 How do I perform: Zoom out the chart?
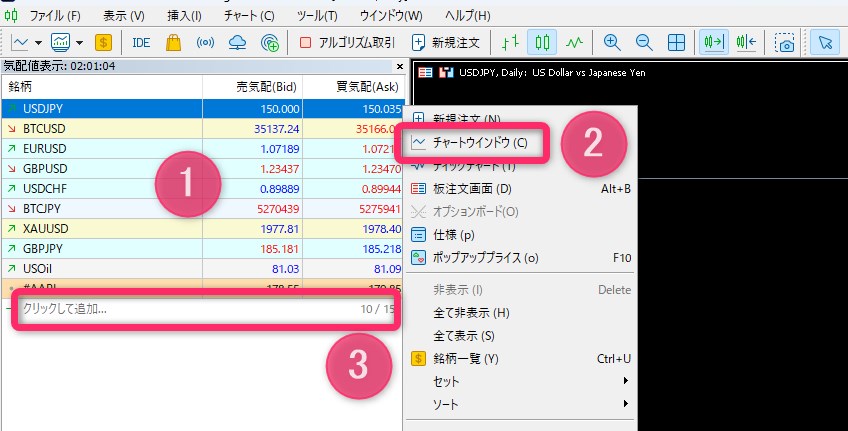coord(644,42)
